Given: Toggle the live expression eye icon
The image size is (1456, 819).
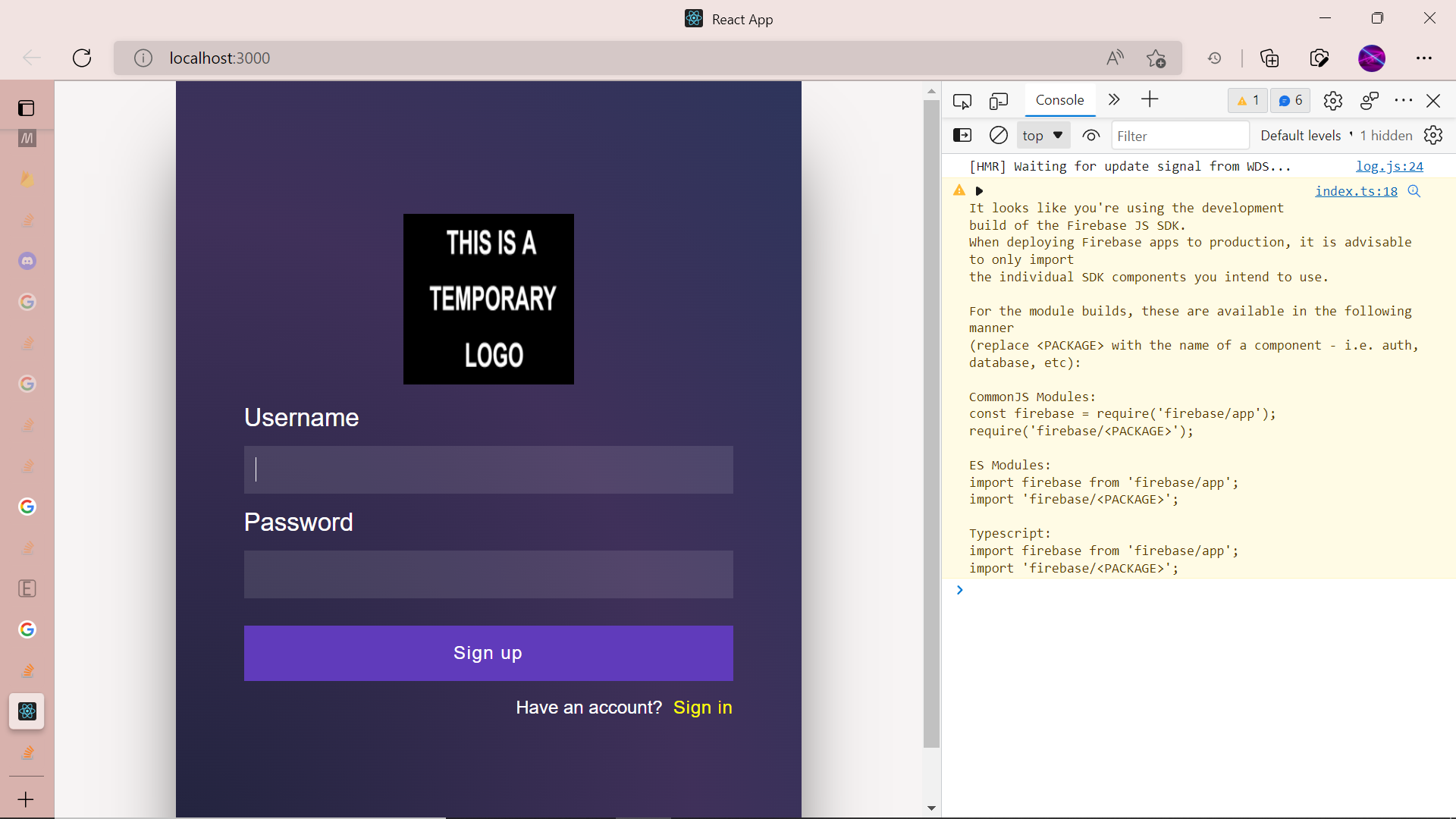Looking at the screenshot, I should [1091, 135].
